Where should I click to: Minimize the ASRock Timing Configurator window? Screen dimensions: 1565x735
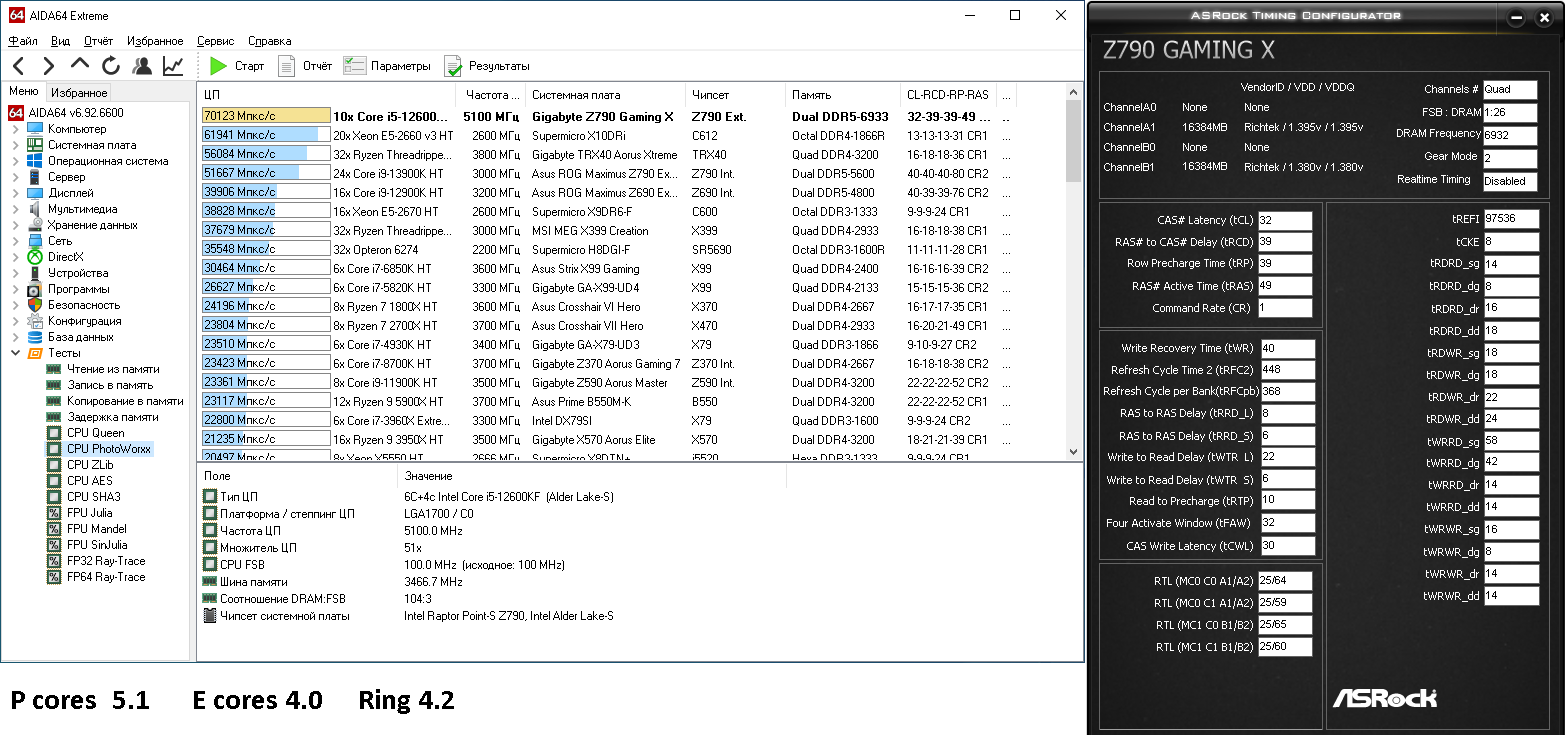pos(1516,17)
